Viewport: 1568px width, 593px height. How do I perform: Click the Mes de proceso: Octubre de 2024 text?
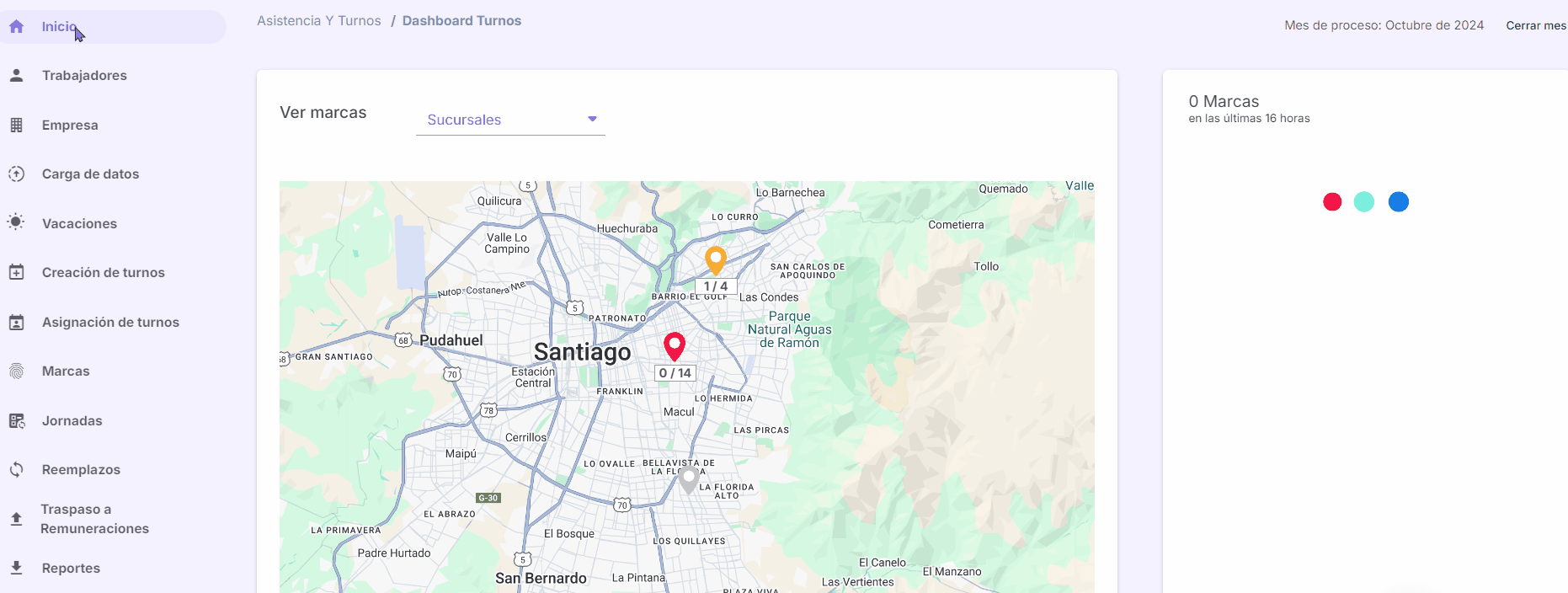coord(1384,25)
